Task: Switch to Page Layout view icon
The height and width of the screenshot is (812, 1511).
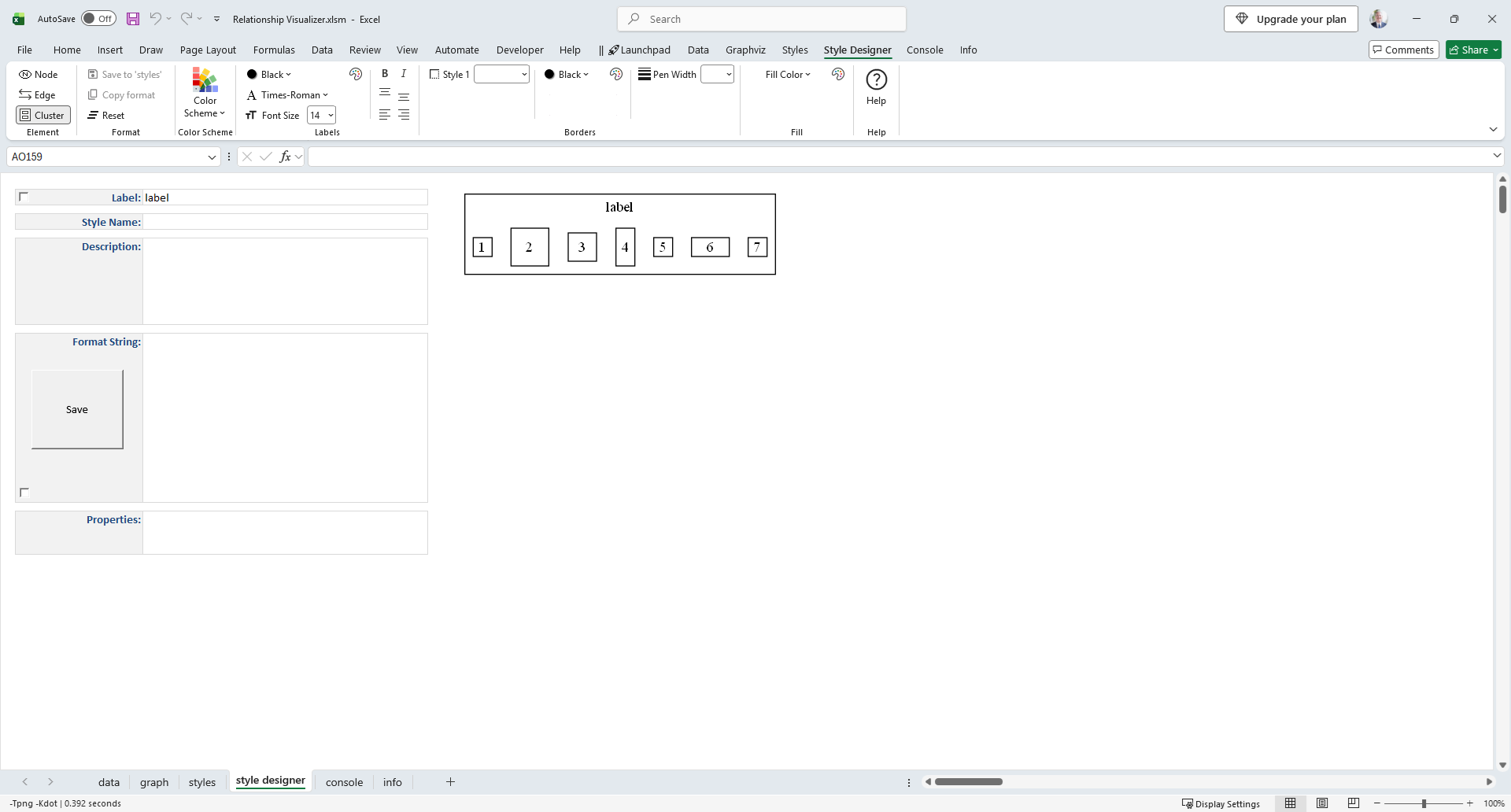Action: point(1322,803)
